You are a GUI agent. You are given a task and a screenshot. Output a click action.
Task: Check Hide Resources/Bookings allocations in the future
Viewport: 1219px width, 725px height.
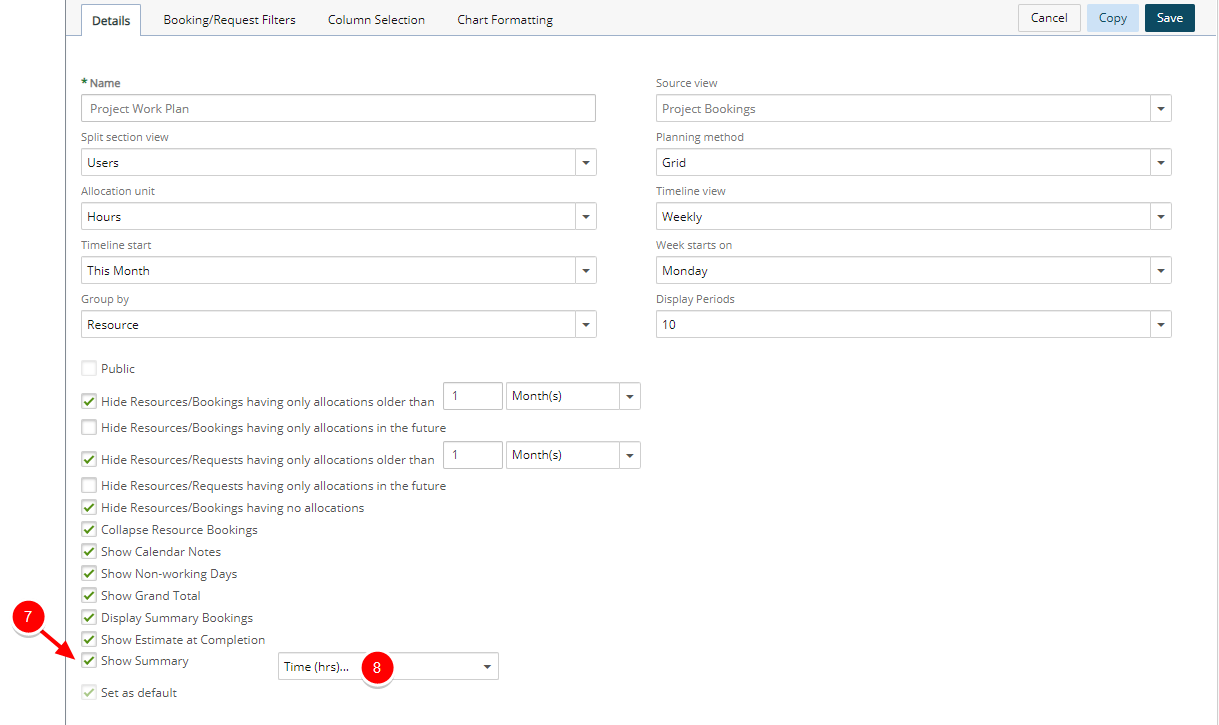(x=89, y=428)
